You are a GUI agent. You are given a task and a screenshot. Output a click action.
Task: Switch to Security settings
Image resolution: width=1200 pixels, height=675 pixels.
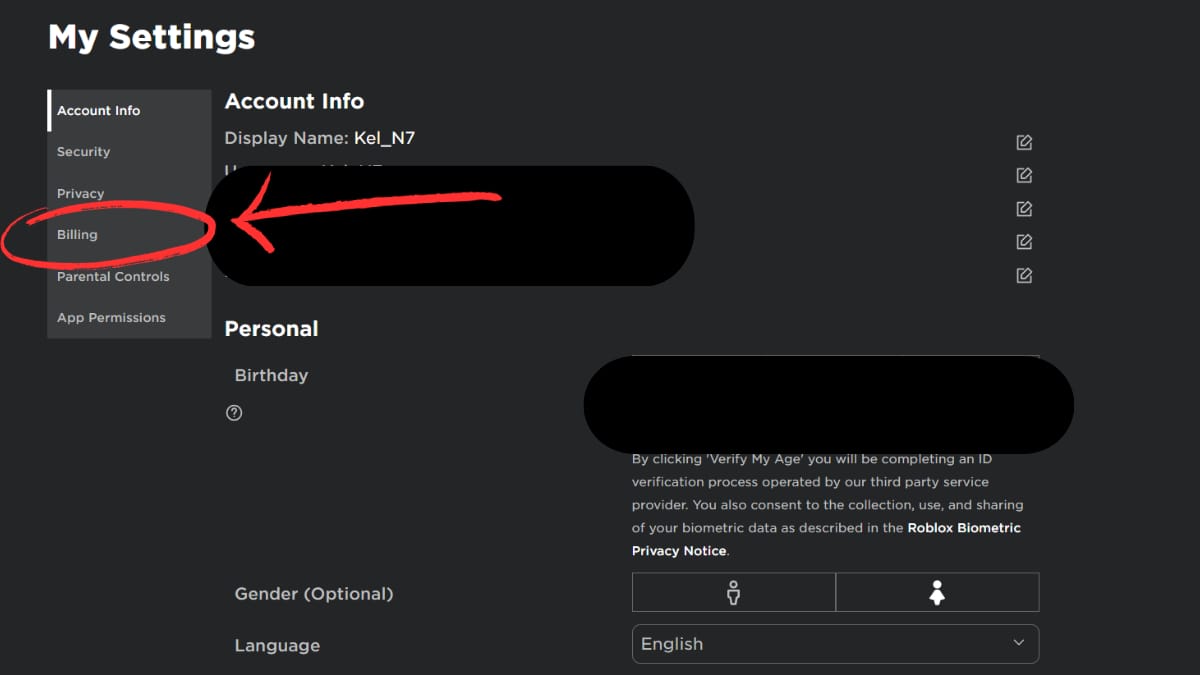pyautogui.click(x=83, y=151)
